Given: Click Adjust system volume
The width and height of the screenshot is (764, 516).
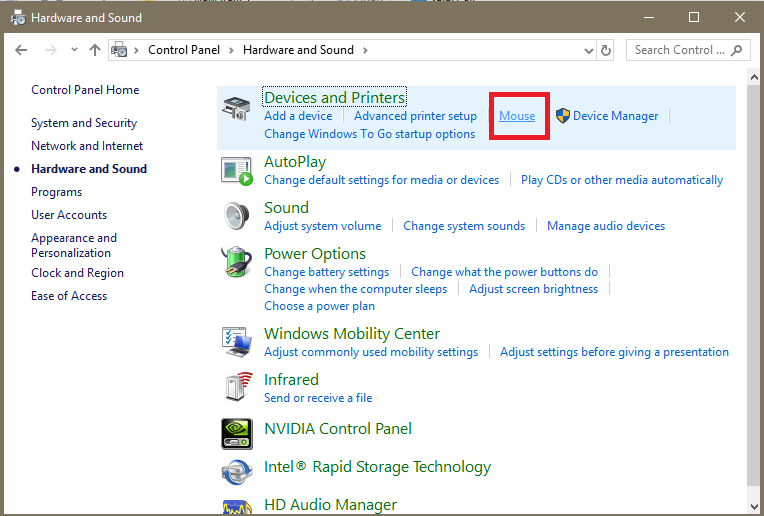Looking at the screenshot, I should pos(323,227).
